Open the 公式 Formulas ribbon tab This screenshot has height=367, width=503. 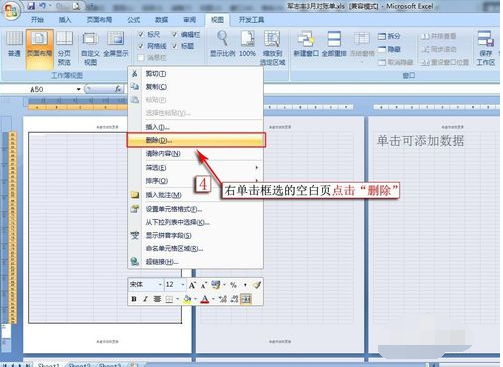(x=134, y=20)
